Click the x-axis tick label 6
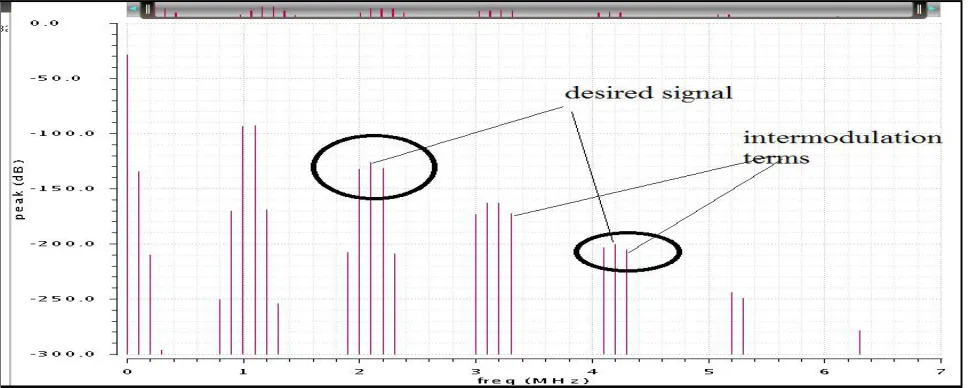This screenshot has width=968, height=388. [825, 371]
